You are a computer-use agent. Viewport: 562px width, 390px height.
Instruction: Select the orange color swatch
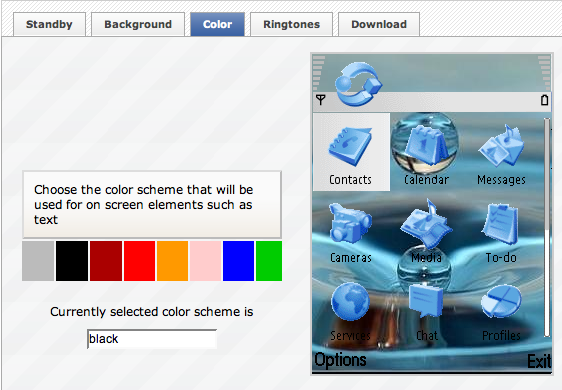coord(172,261)
